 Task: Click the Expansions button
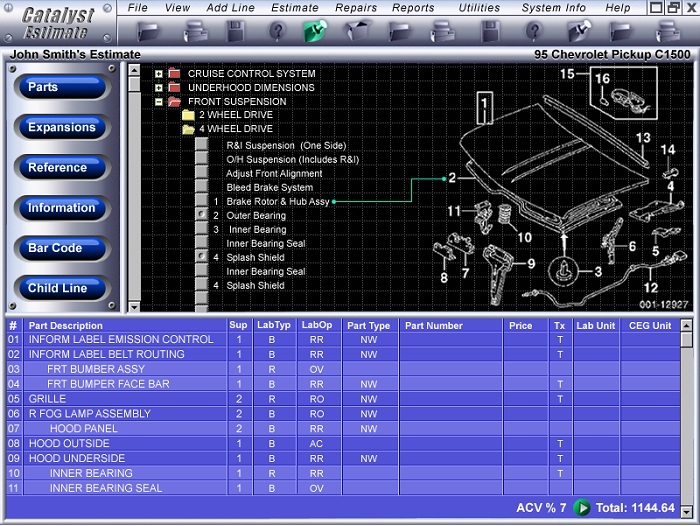62,127
